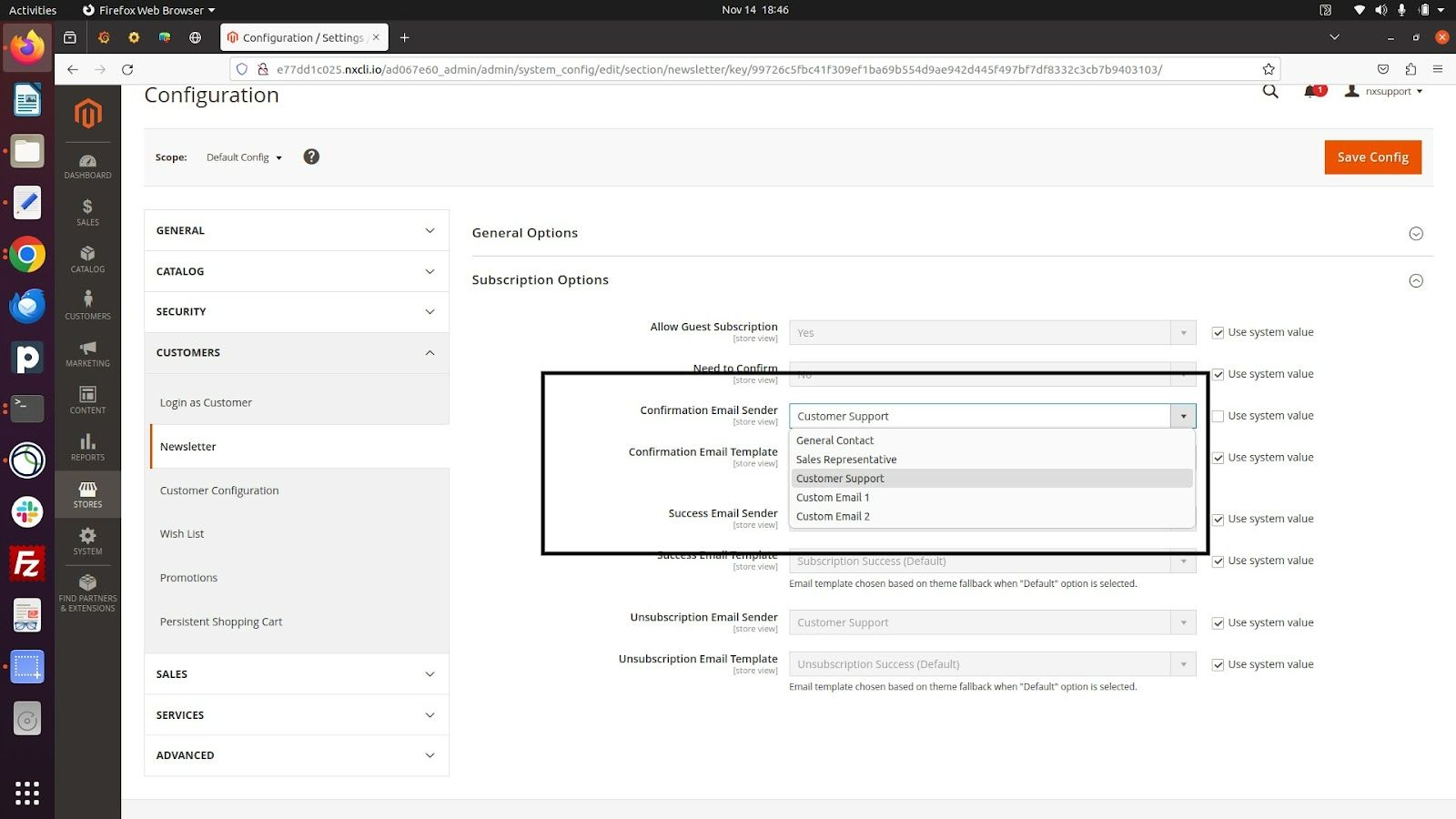Enable Use system value for Confirmation Email Sender
This screenshot has width=1456, height=819.
1218,416
